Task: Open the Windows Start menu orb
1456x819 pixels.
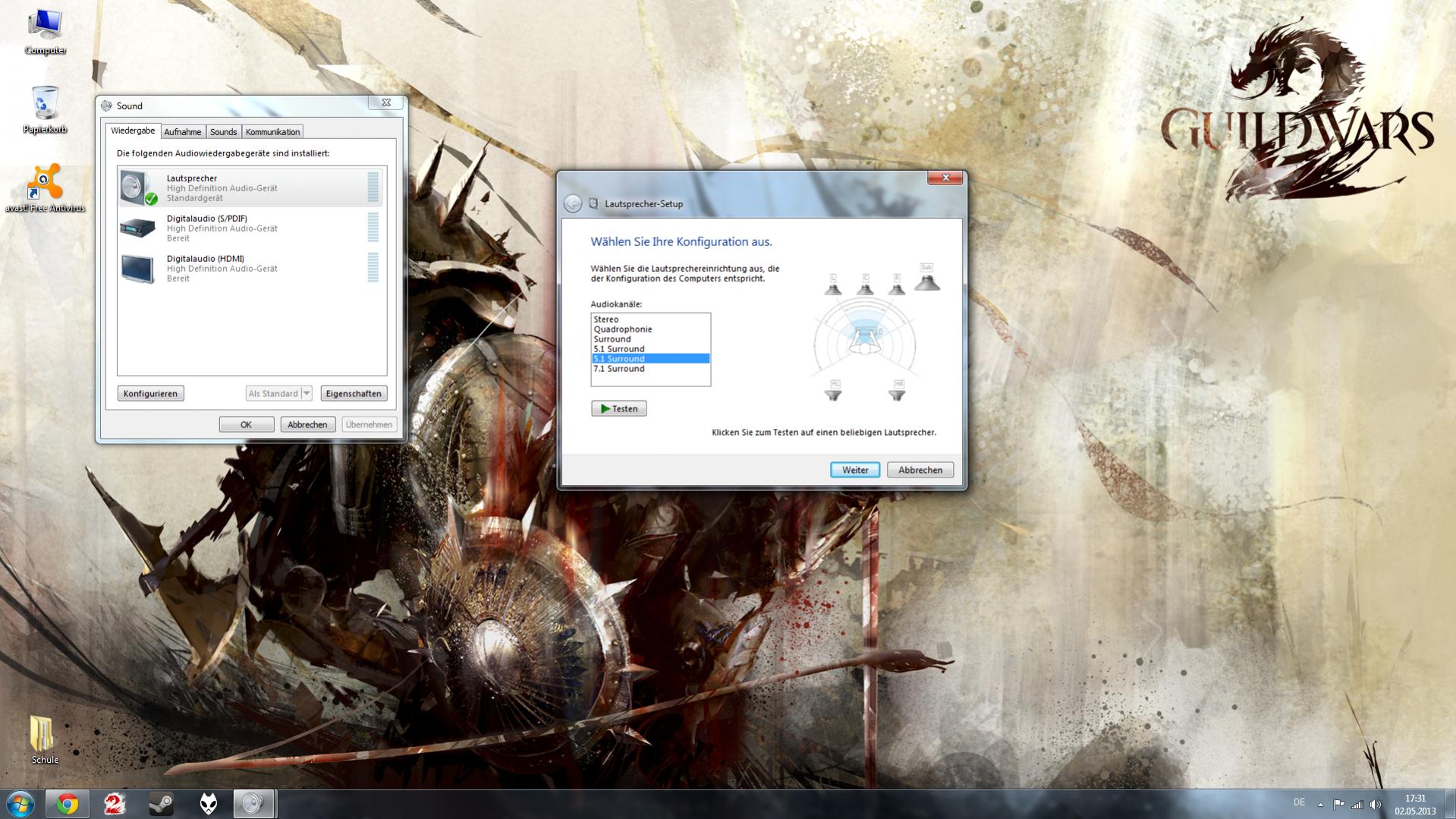Action: click(x=20, y=803)
